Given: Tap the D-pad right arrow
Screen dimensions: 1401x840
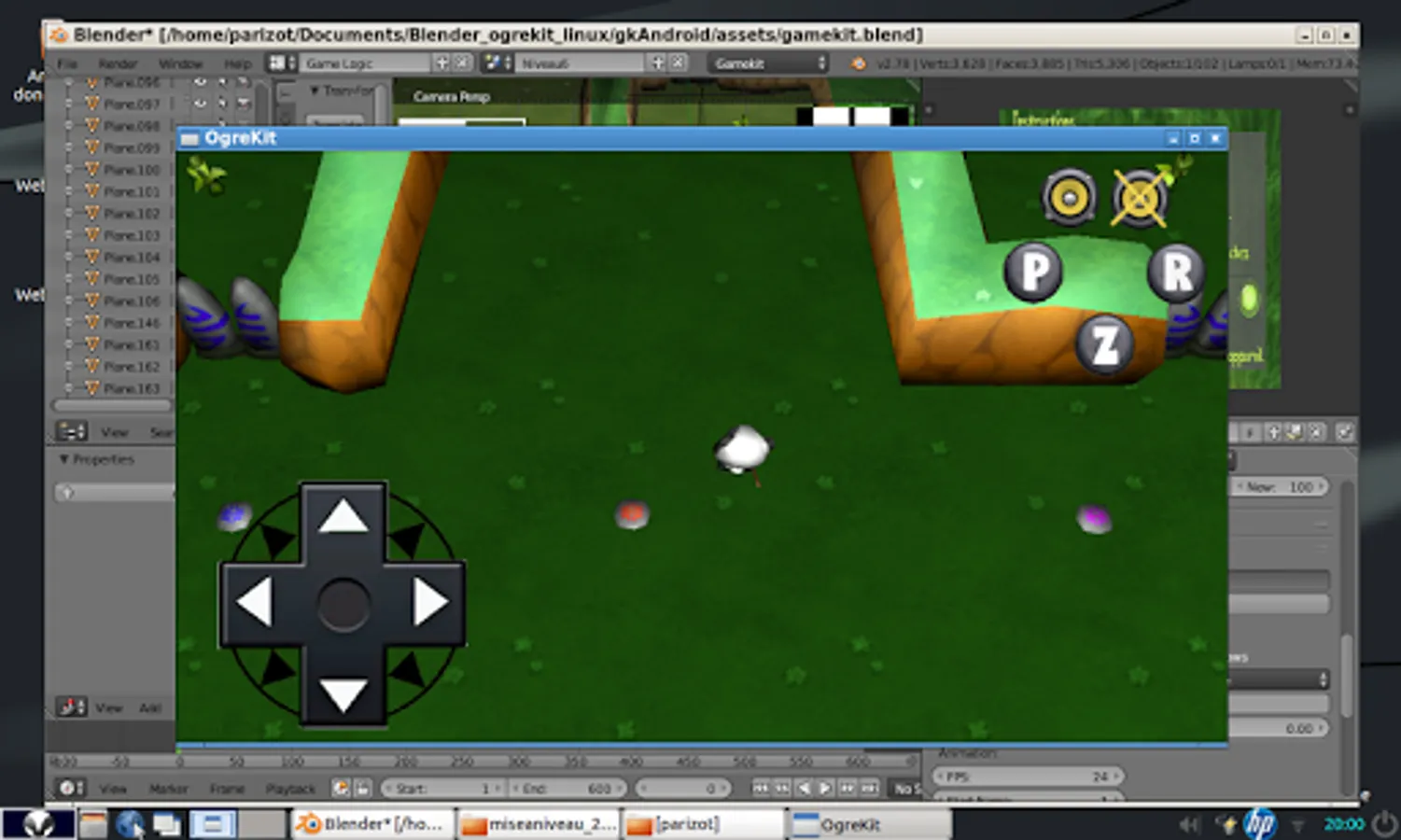Looking at the screenshot, I should click(430, 603).
